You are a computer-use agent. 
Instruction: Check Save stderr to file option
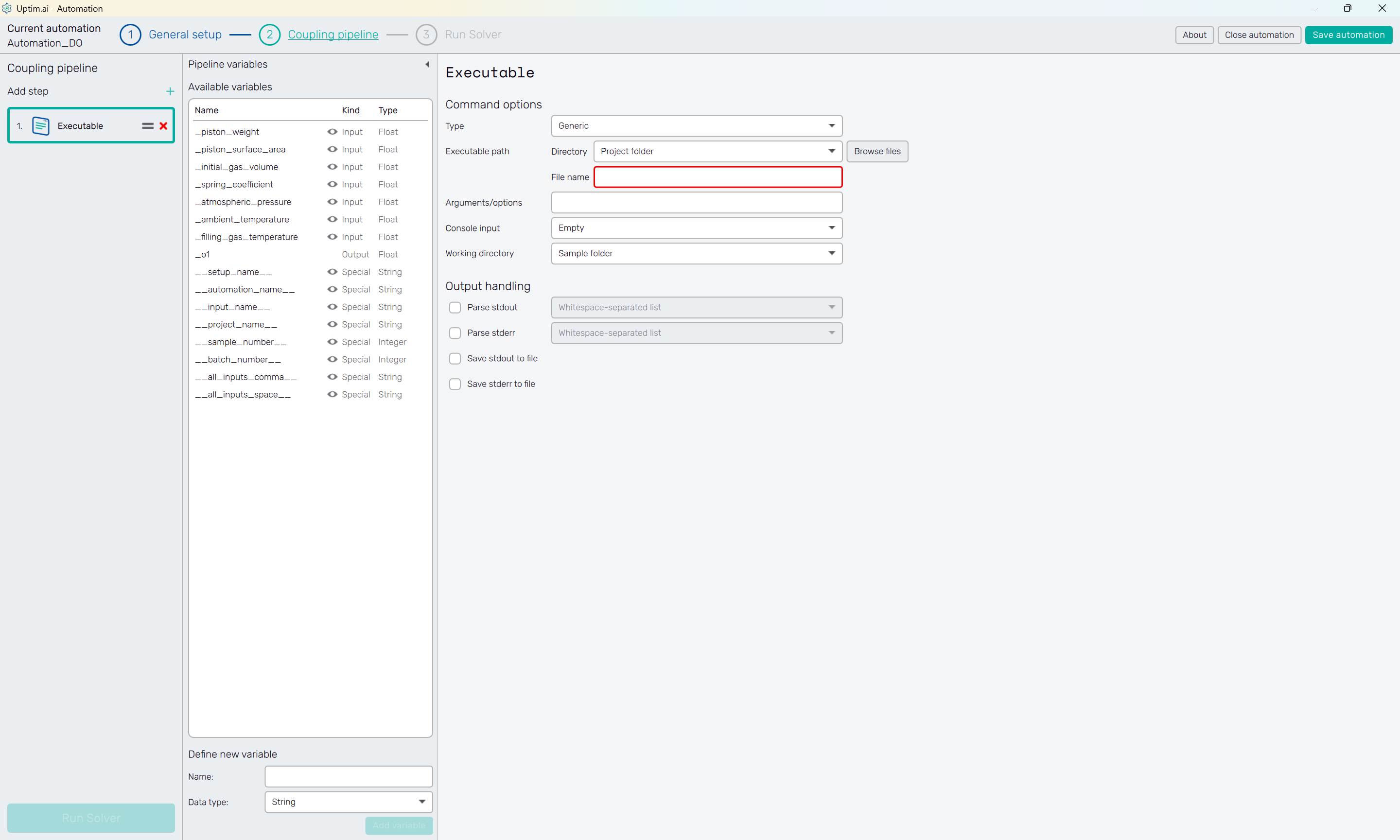455,384
